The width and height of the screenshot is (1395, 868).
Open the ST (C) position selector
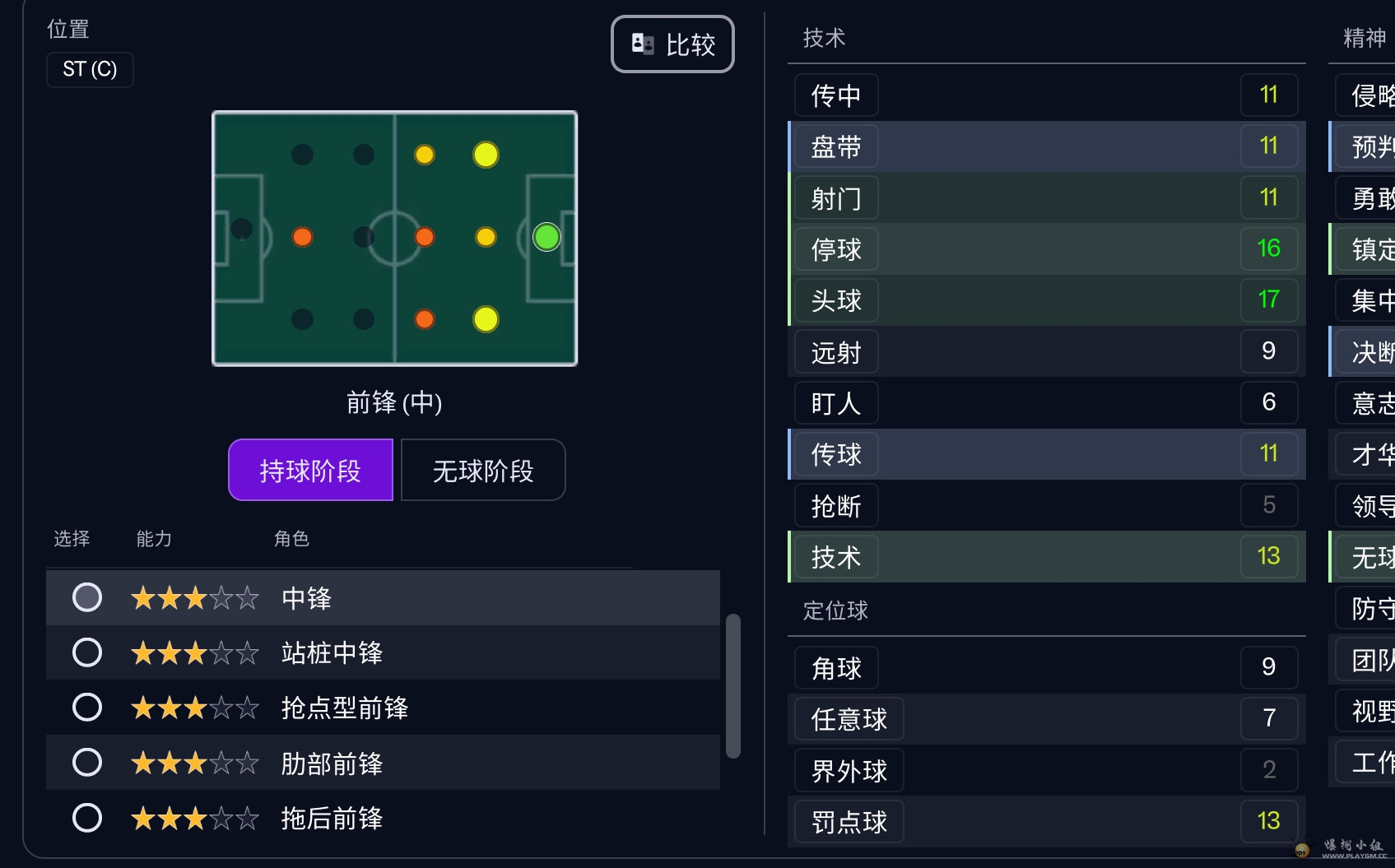pos(90,69)
